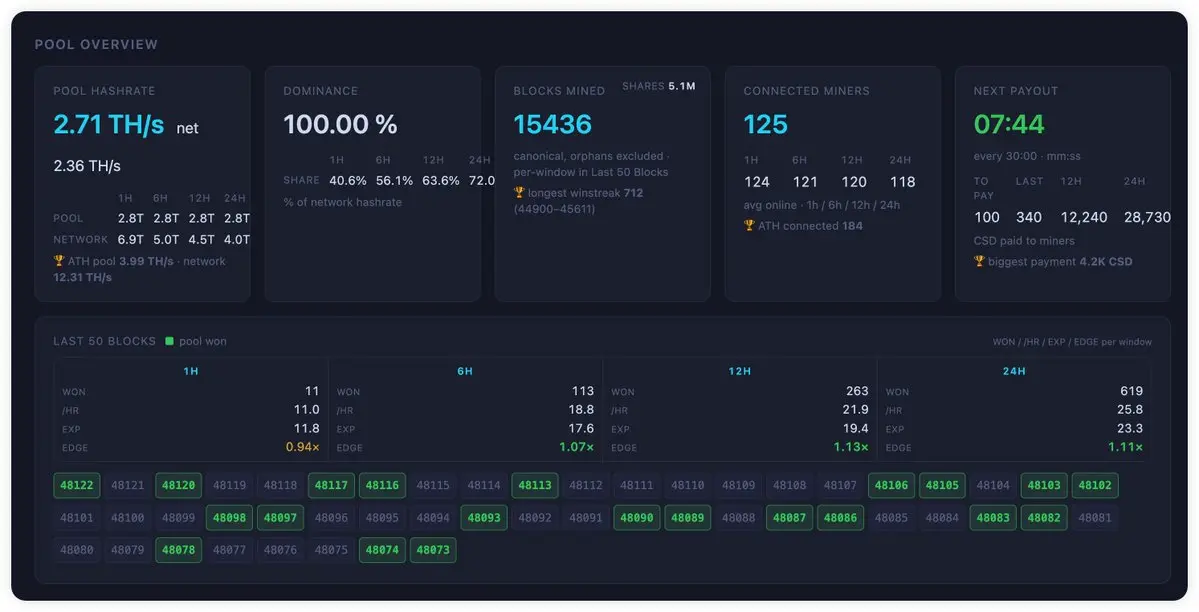Image resolution: width=1199 pixels, height=612 pixels.
Task: Open block 48117 chip
Action: pos(331,485)
